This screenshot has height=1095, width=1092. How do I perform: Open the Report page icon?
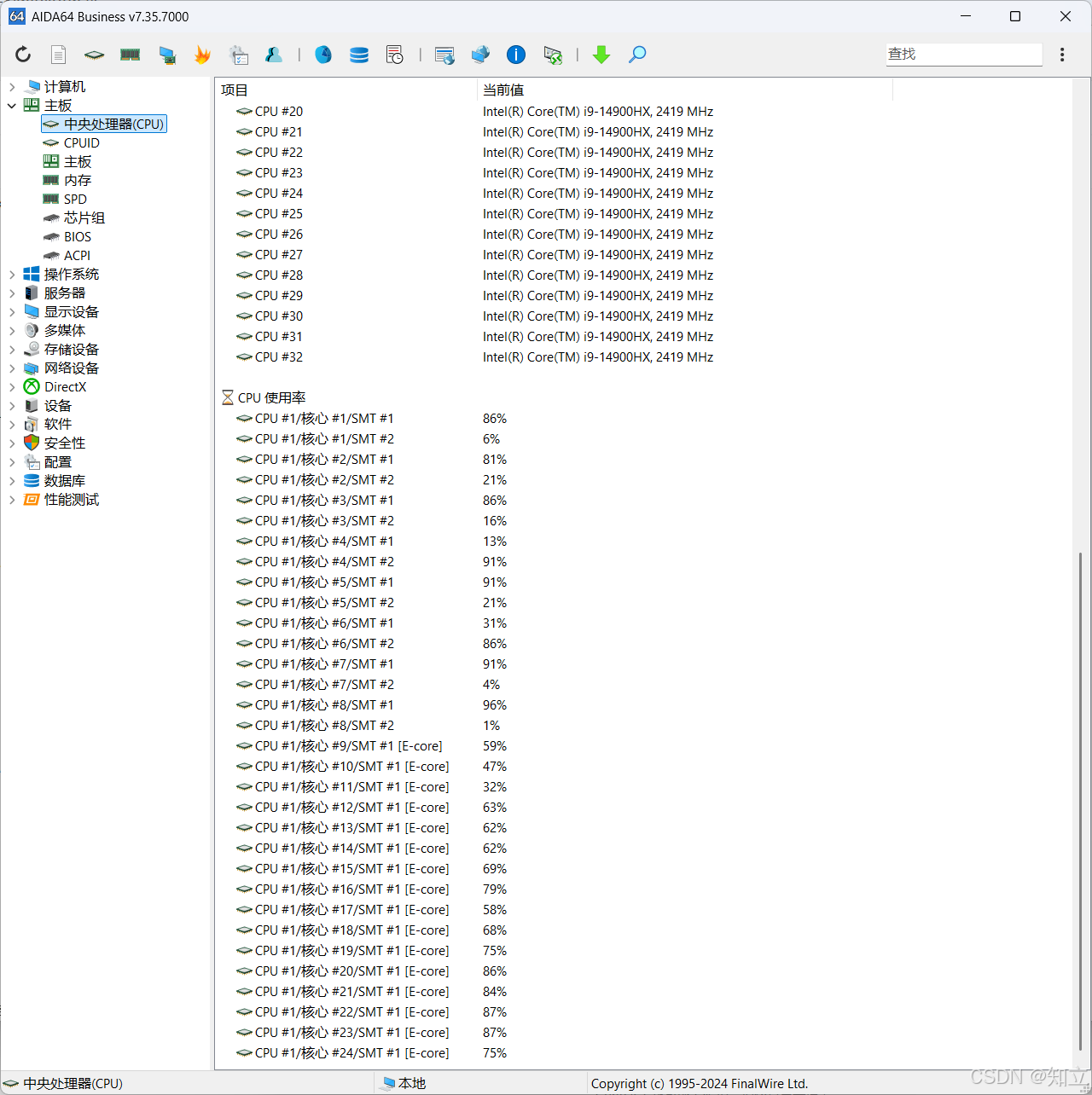coord(58,55)
